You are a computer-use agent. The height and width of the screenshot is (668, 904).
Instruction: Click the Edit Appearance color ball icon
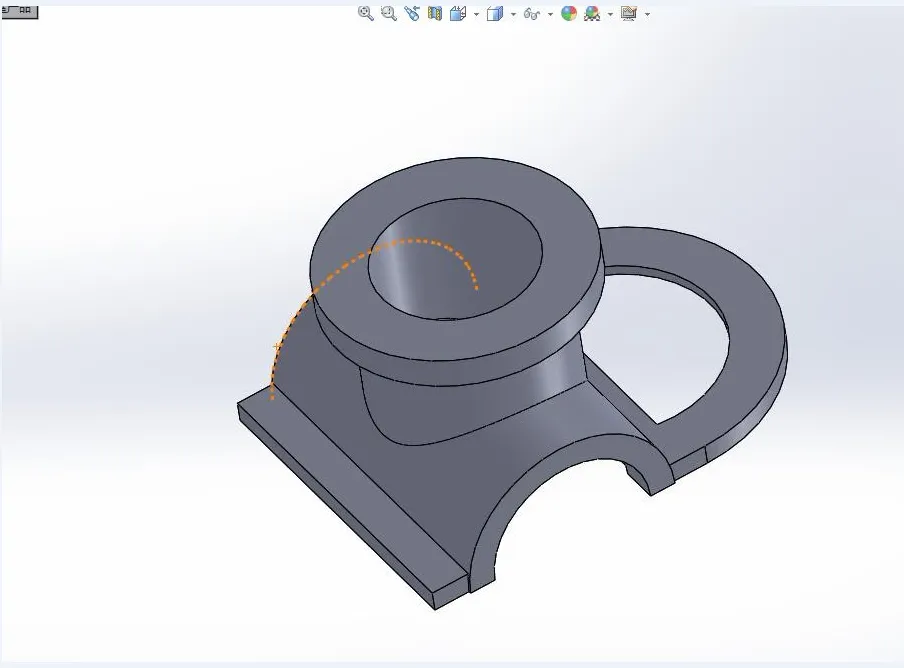coord(569,13)
